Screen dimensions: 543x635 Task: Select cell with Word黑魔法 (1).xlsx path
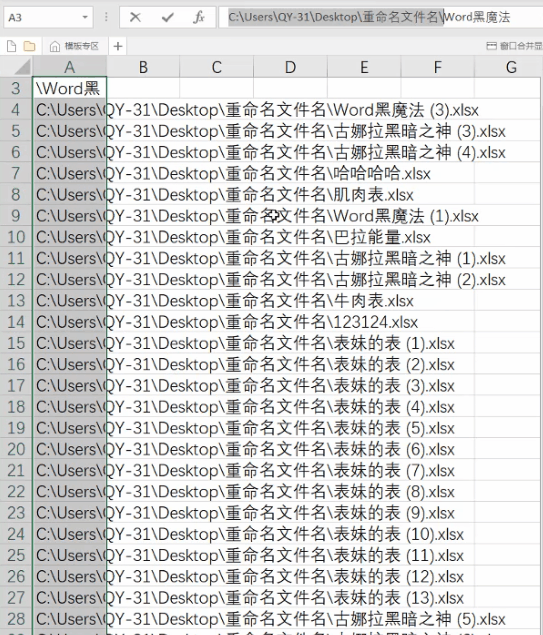tap(70, 216)
